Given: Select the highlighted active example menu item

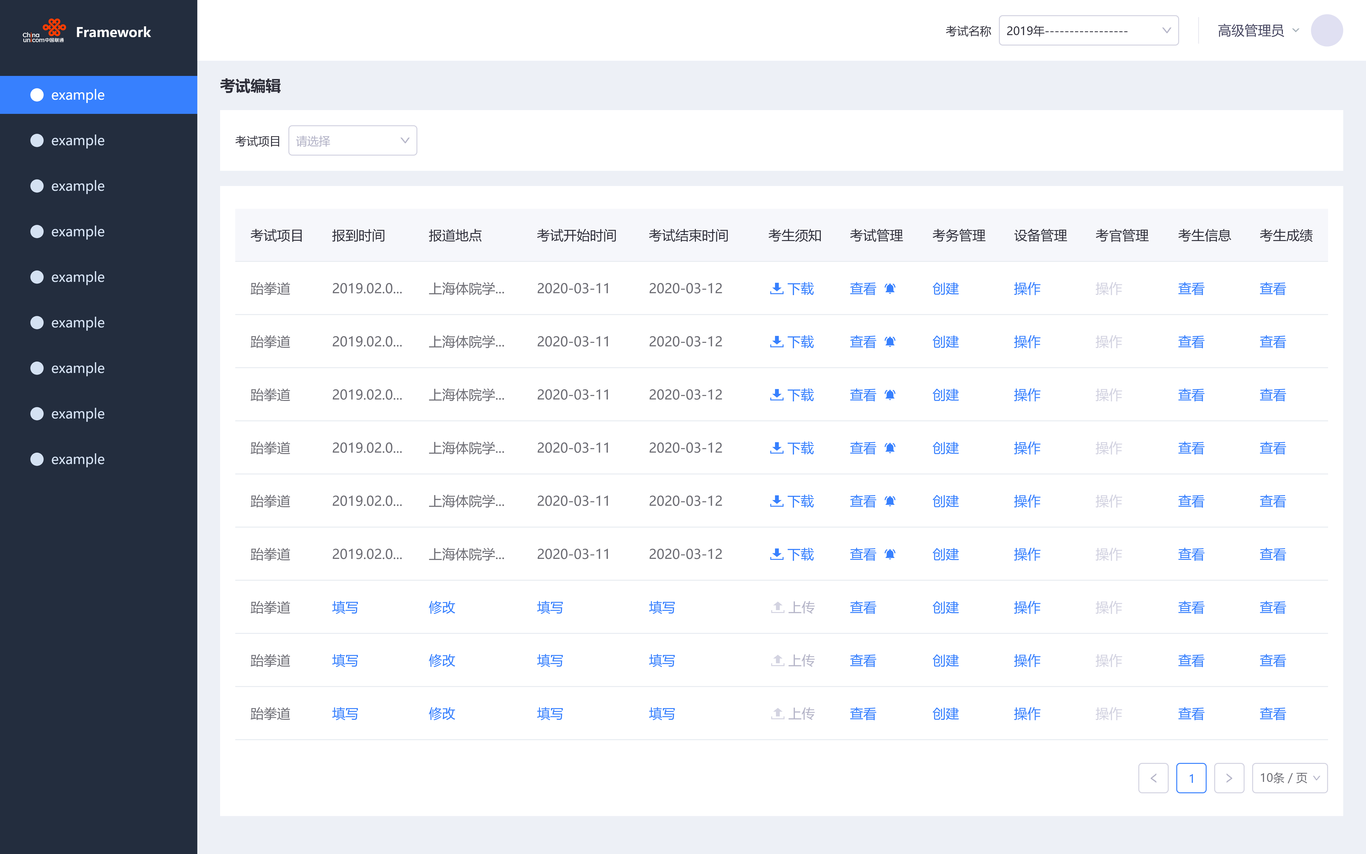Looking at the screenshot, I should pyautogui.click(x=98, y=94).
